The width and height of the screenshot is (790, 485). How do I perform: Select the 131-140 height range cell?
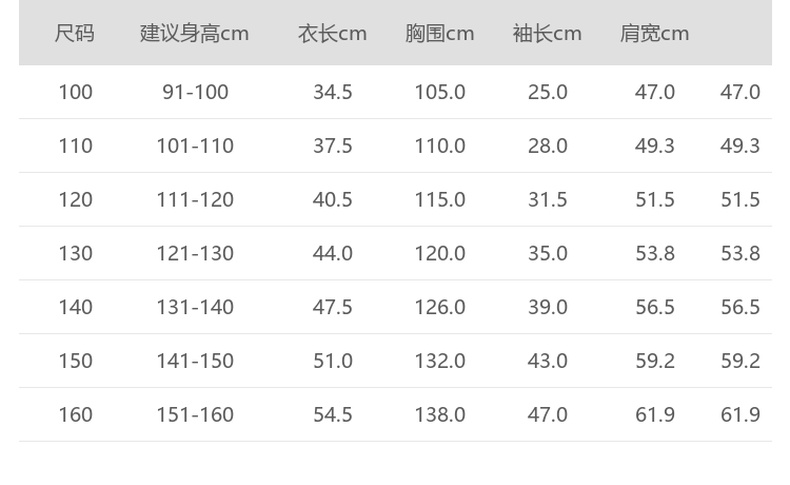195,307
